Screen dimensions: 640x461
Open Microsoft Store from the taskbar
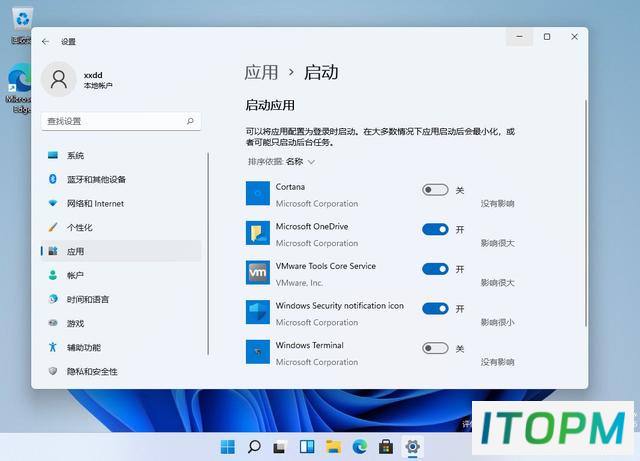pos(386,447)
